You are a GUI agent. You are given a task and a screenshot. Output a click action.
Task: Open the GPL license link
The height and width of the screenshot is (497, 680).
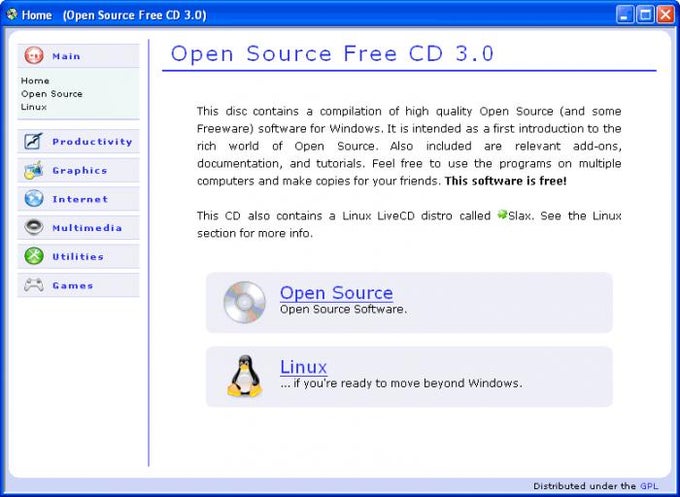click(x=649, y=486)
